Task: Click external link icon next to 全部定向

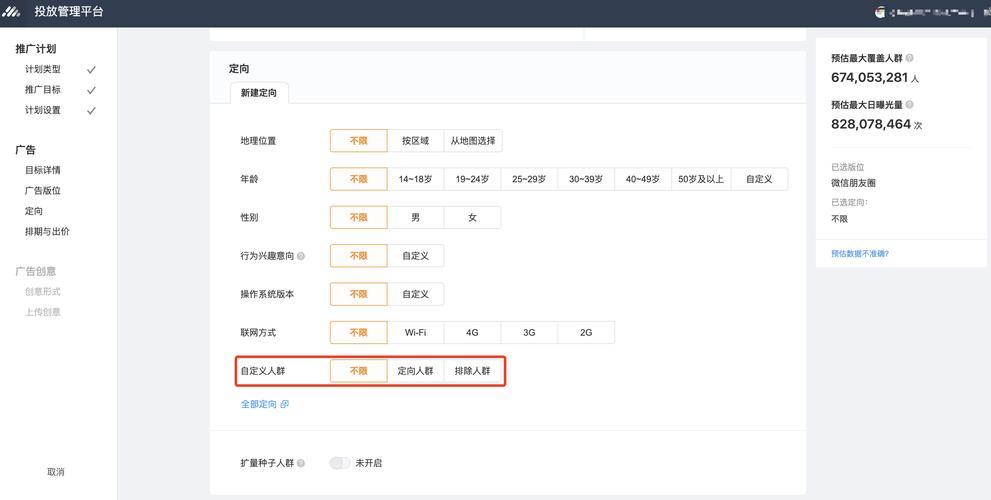Action: point(284,404)
